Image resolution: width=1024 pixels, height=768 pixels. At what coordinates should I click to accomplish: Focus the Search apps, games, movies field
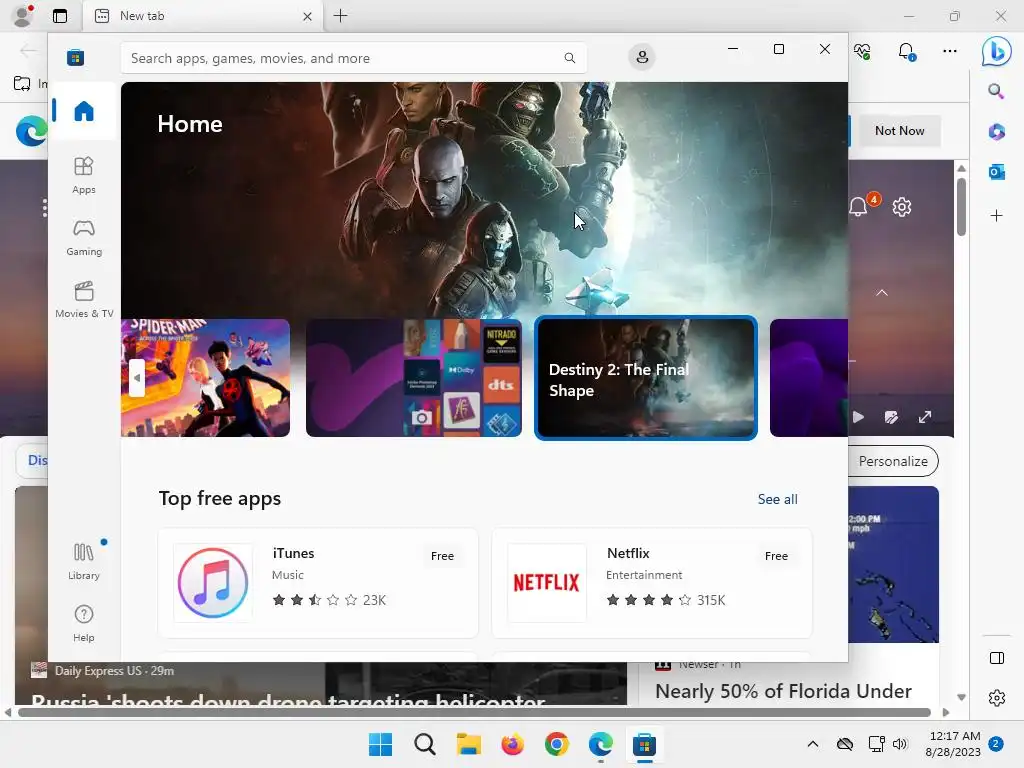pos(353,58)
